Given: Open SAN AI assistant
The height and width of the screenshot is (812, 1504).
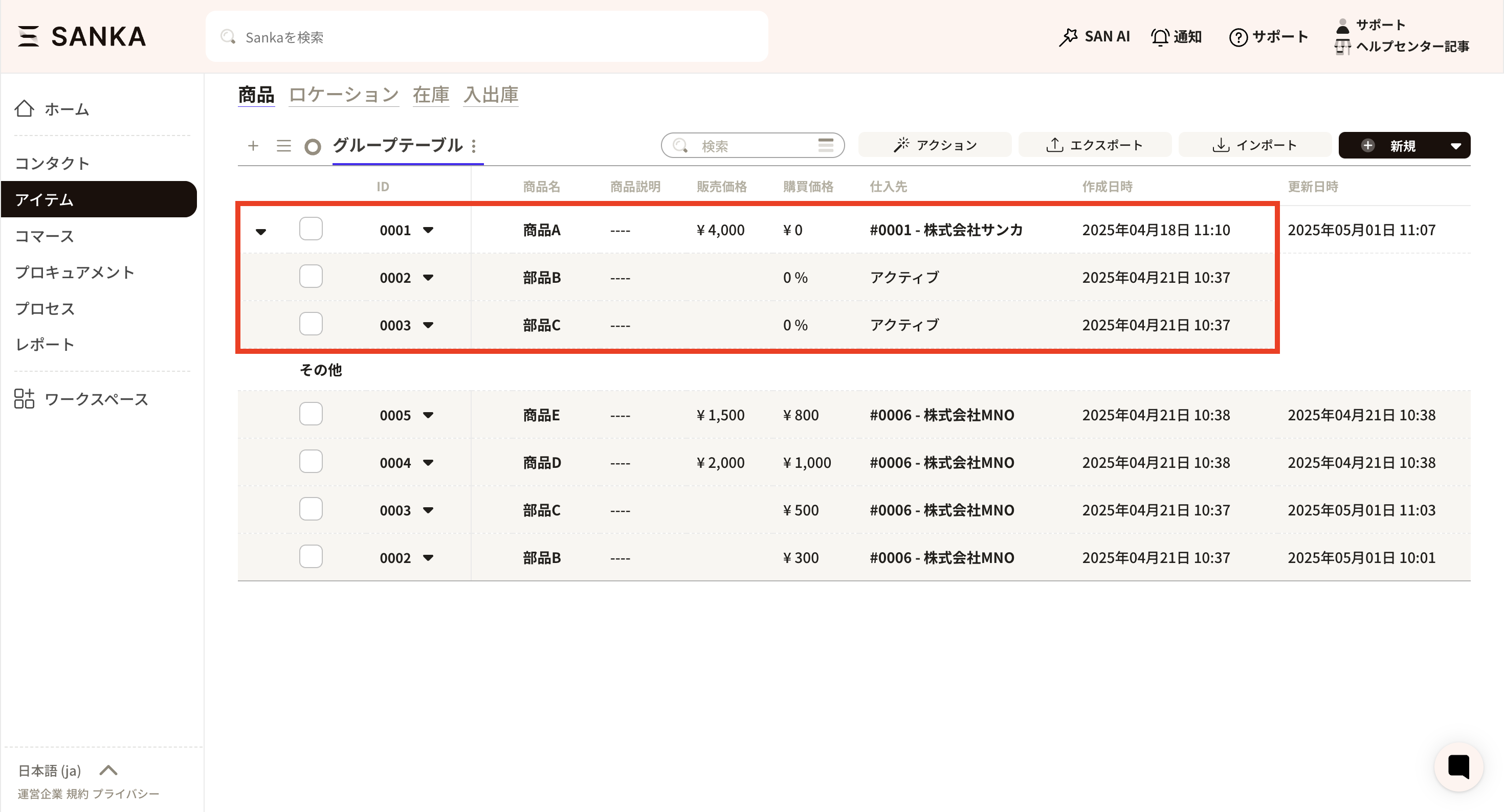Looking at the screenshot, I should coord(1094,37).
